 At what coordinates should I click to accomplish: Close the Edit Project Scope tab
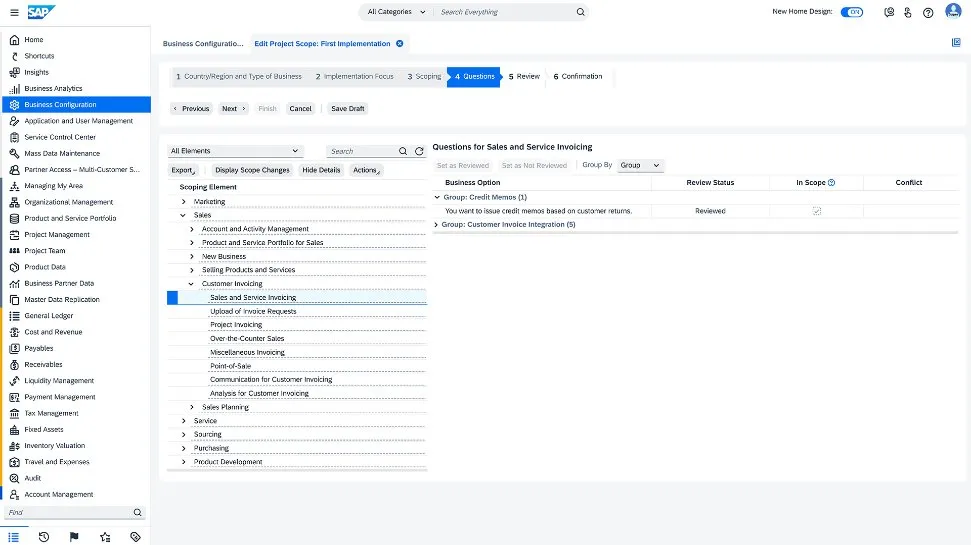tap(400, 44)
